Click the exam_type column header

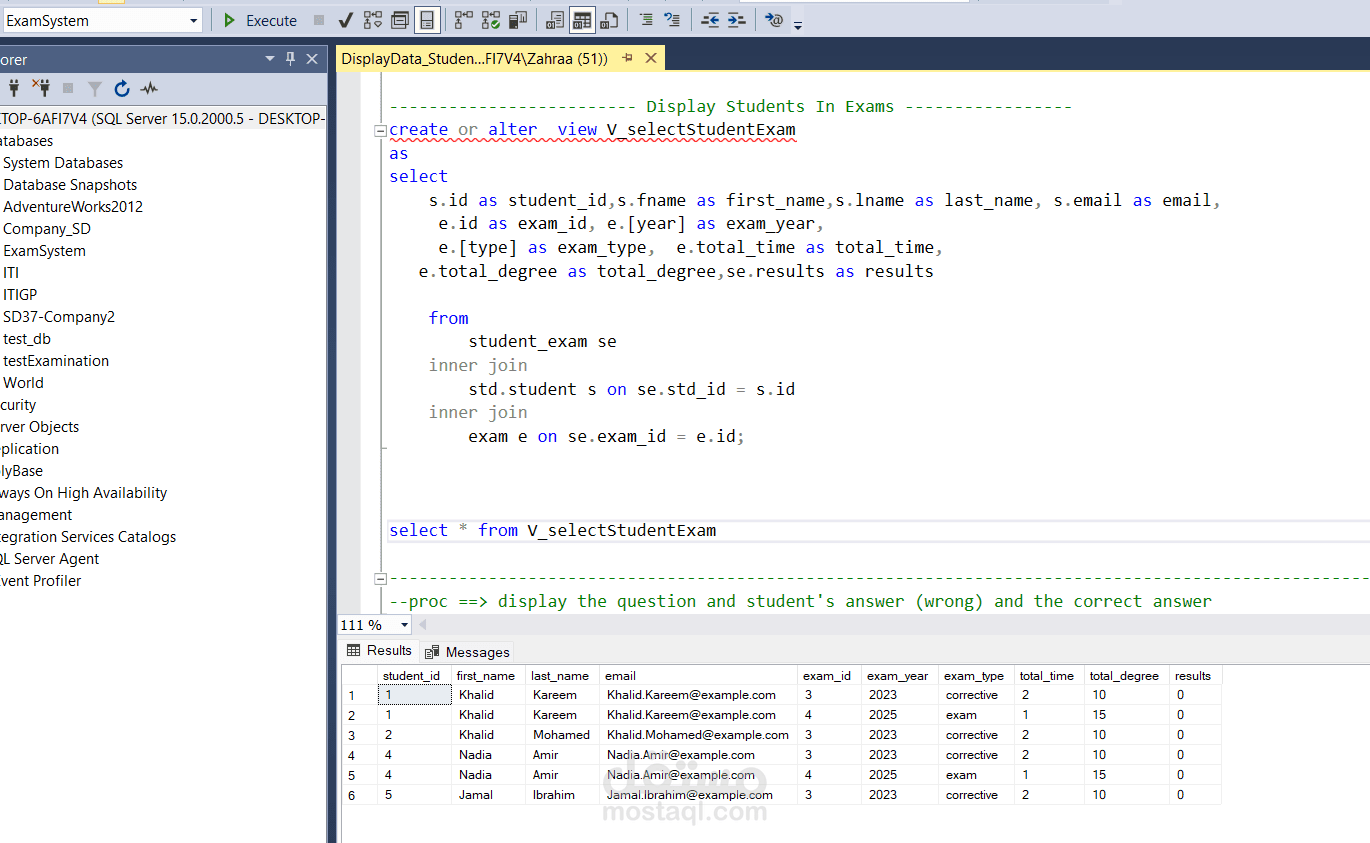(976, 676)
